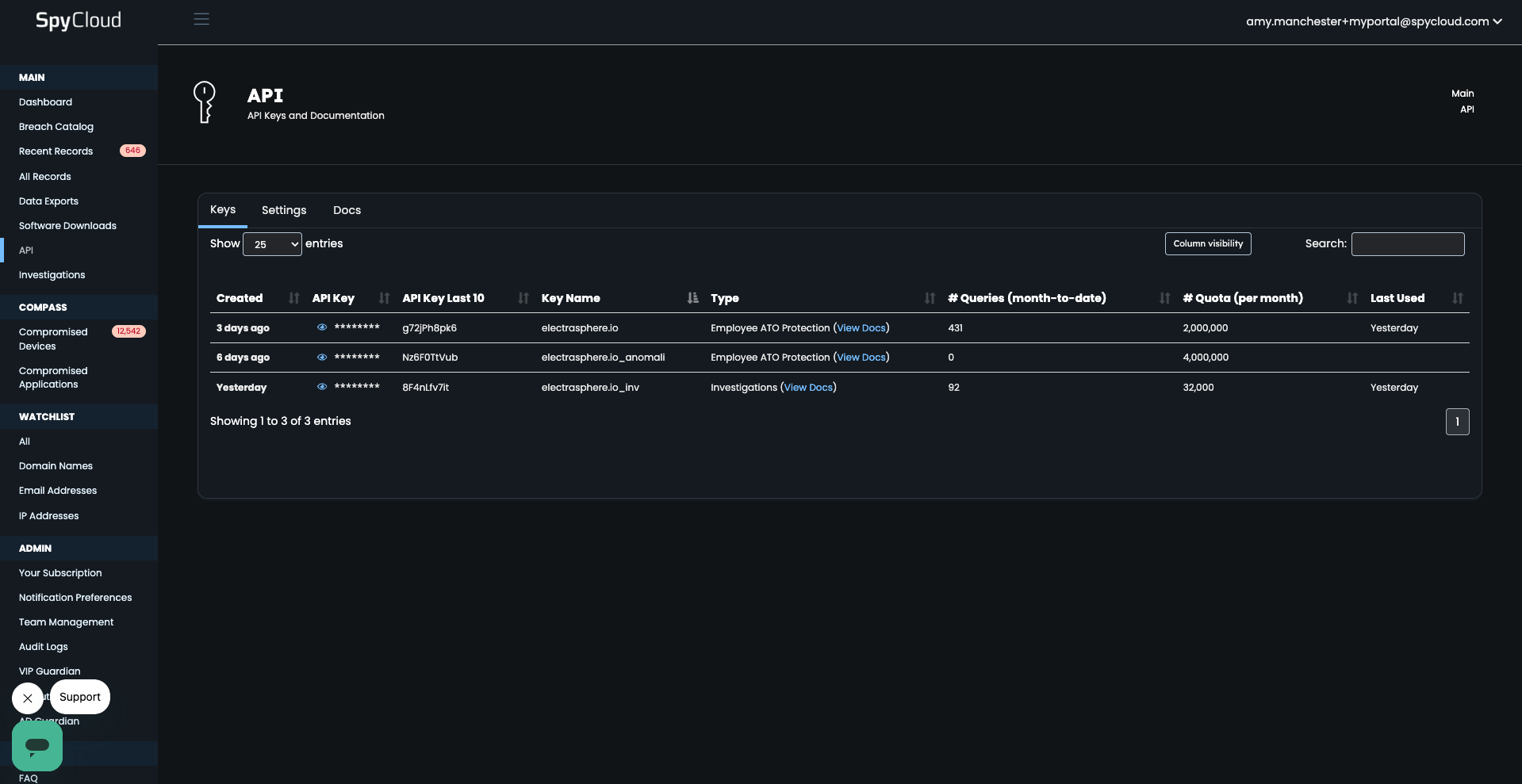Click the Search input field

pyautogui.click(x=1407, y=244)
